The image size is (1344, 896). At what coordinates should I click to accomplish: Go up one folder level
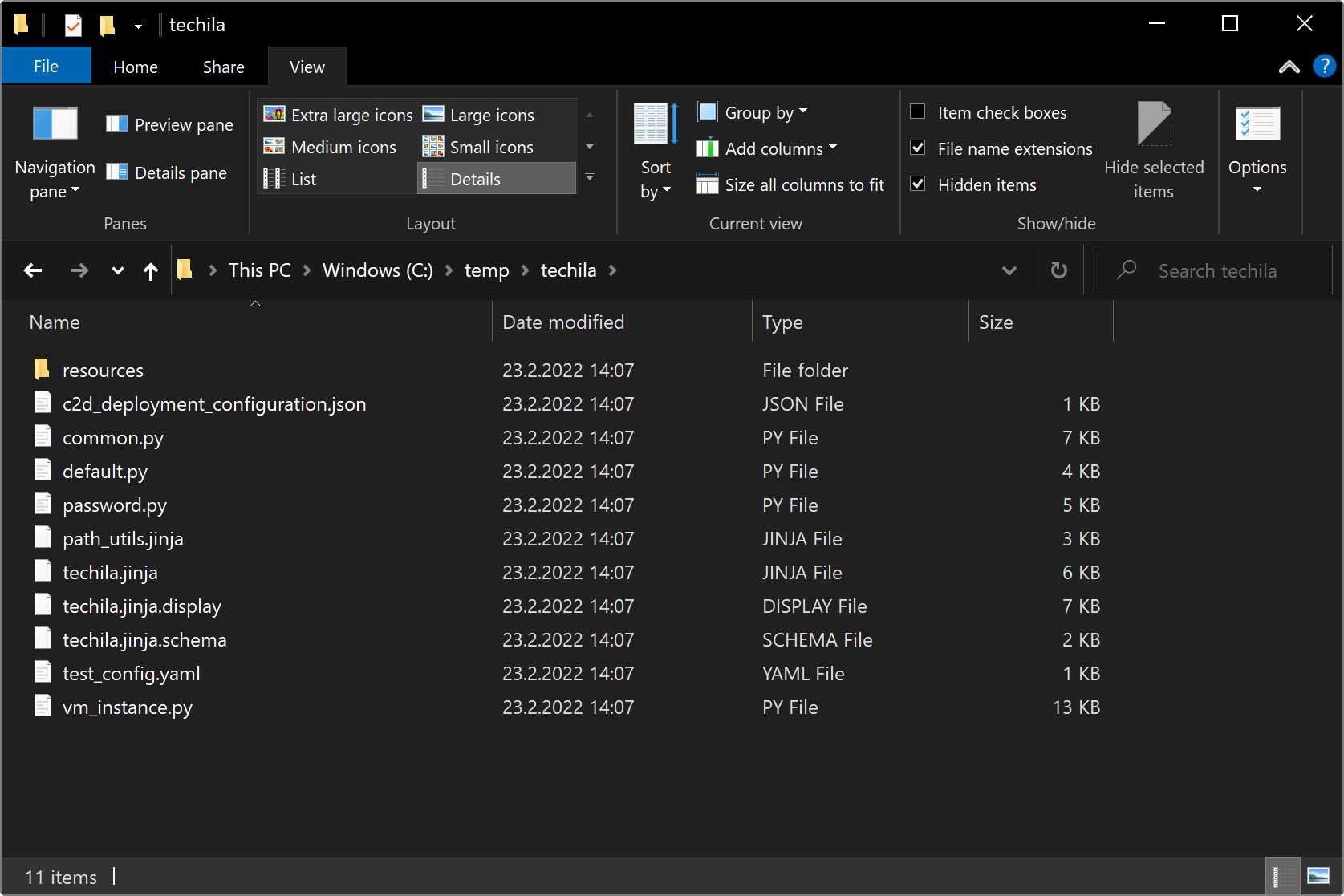click(151, 271)
